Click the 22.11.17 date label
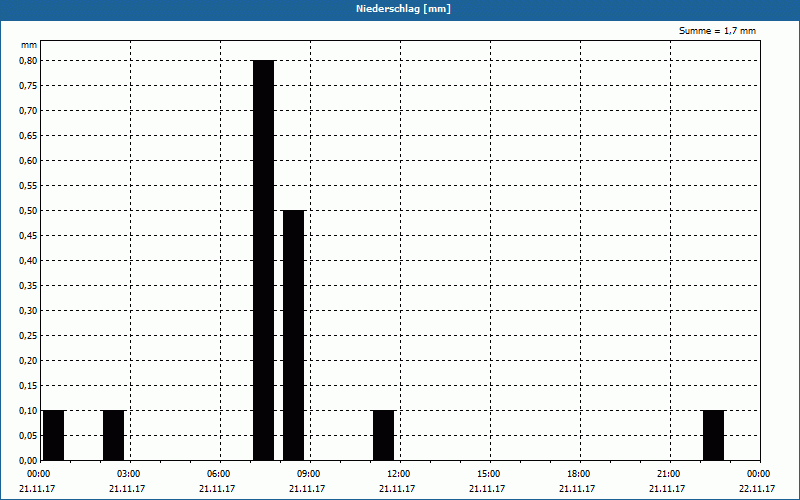This screenshot has height=500, width=800. (757, 489)
